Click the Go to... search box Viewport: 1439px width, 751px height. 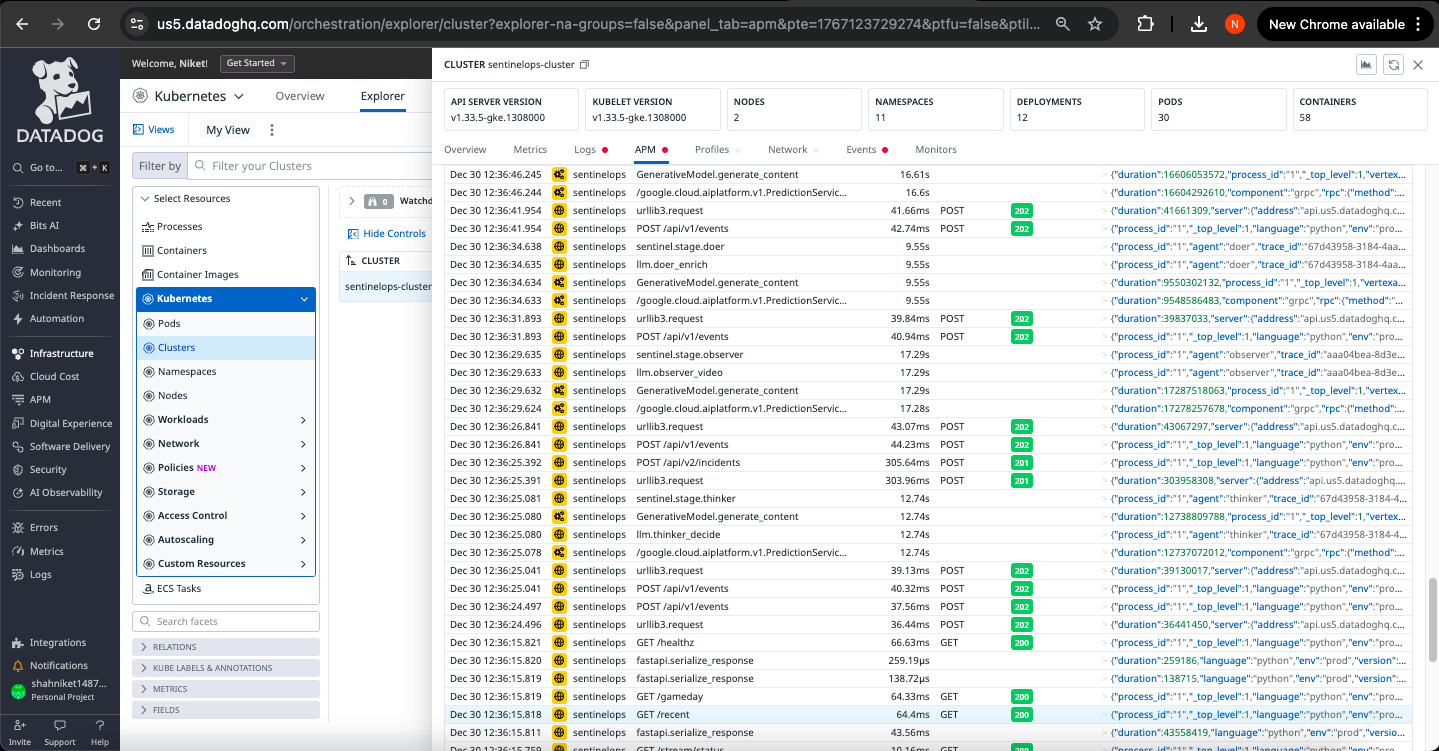(60, 168)
